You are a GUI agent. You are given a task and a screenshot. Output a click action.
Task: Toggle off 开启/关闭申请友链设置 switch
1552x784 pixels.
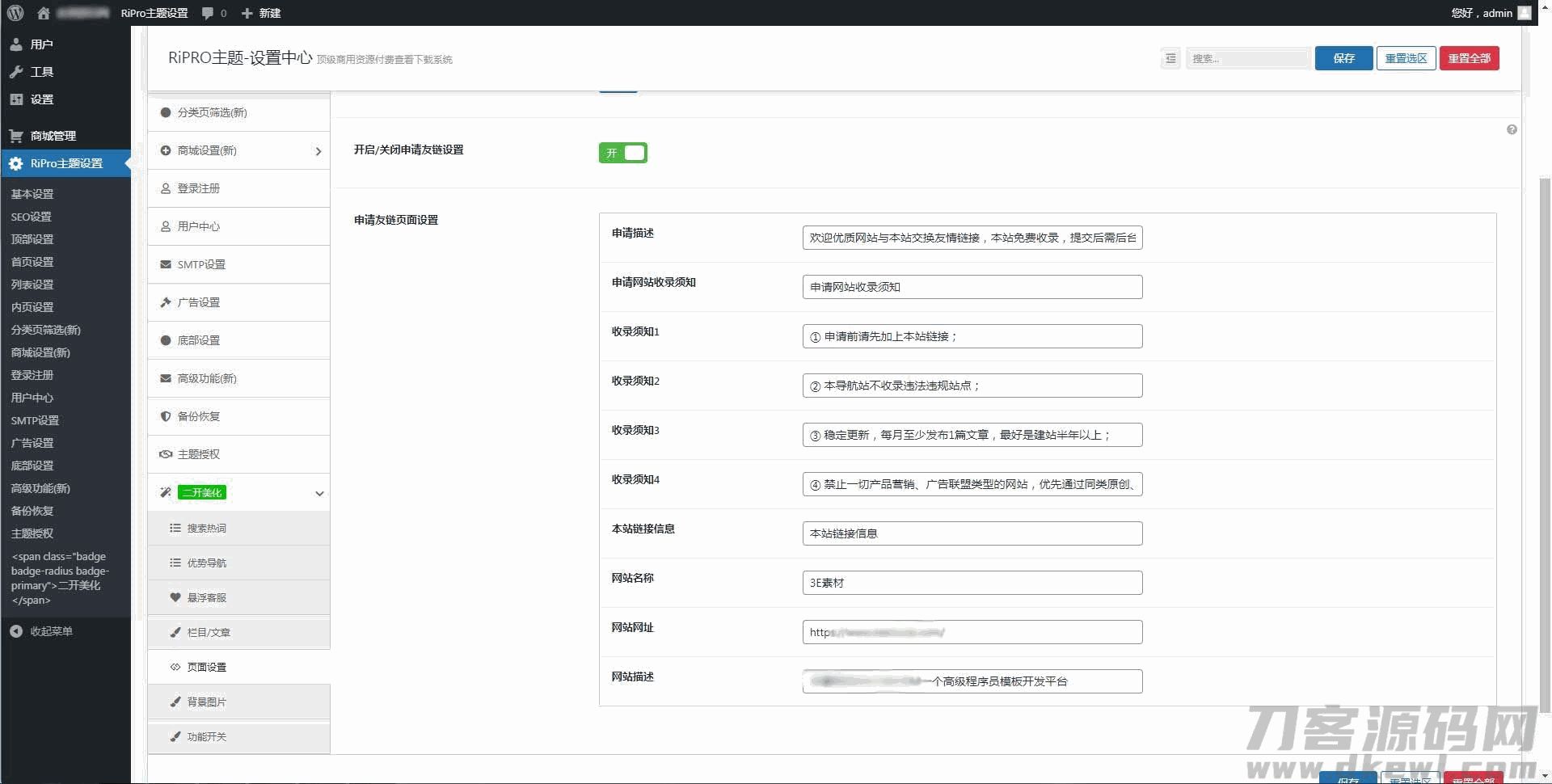pos(622,153)
